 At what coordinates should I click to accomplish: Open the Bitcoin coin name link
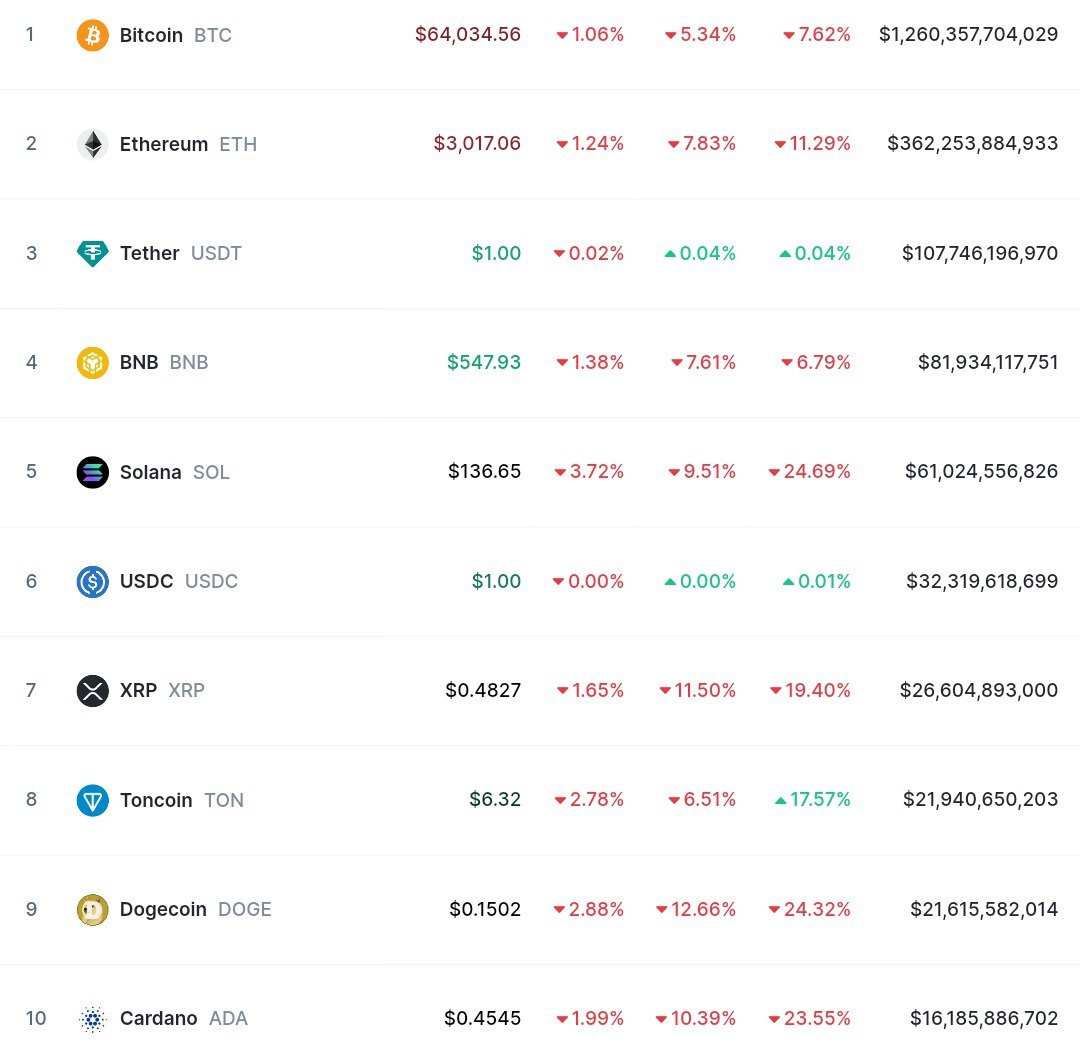coord(151,36)
